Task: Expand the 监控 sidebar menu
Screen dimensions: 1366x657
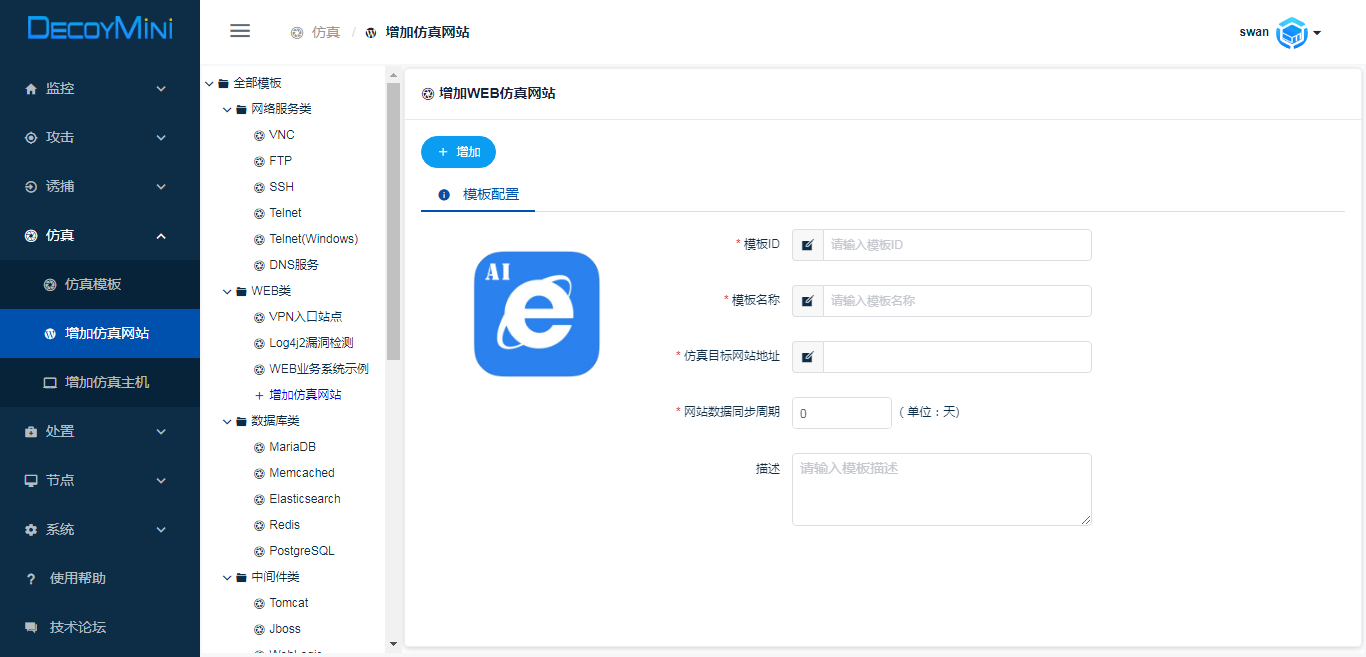Action: tap(99, 88)
